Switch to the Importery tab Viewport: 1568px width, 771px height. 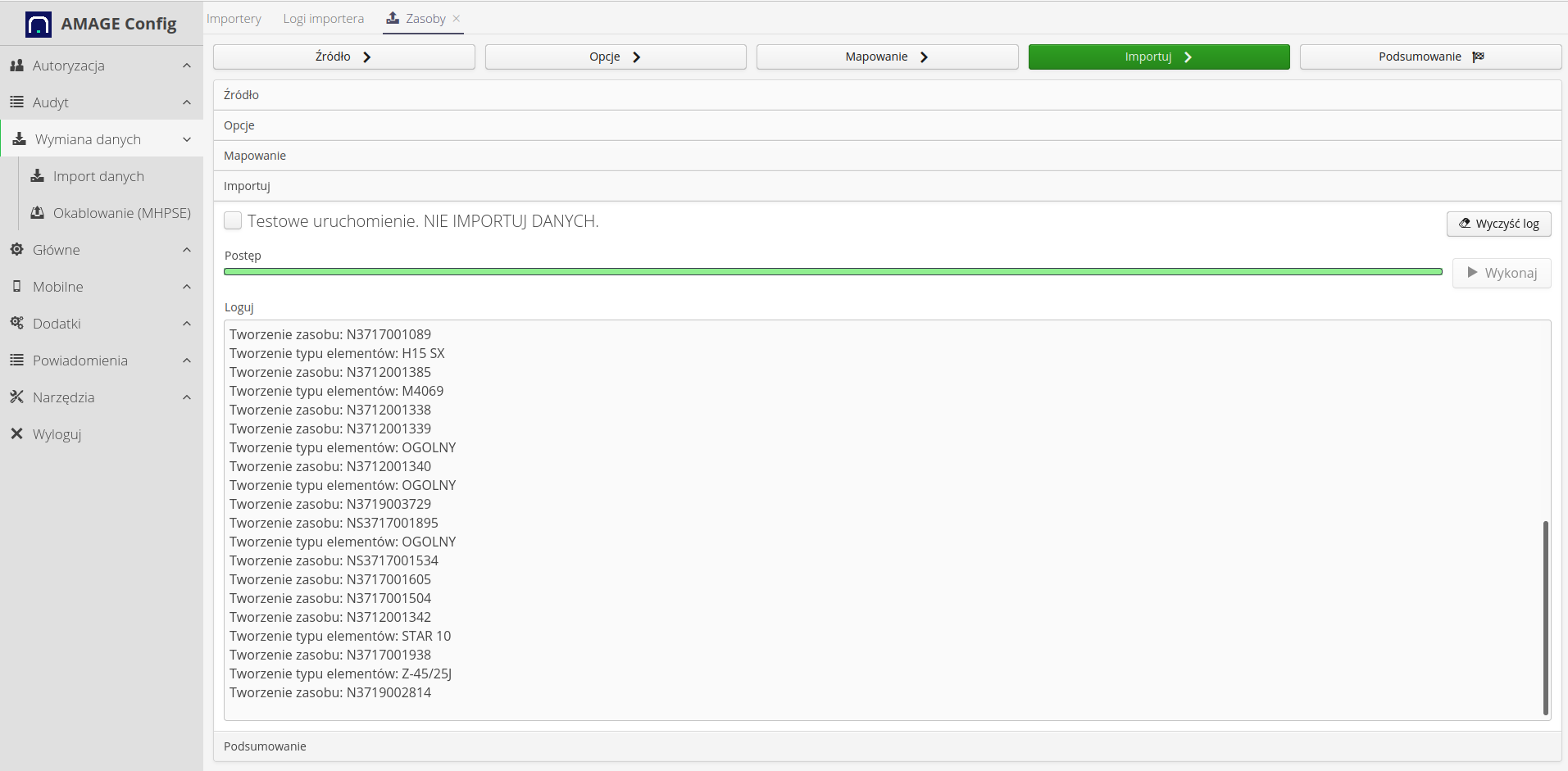pos(234,19)
